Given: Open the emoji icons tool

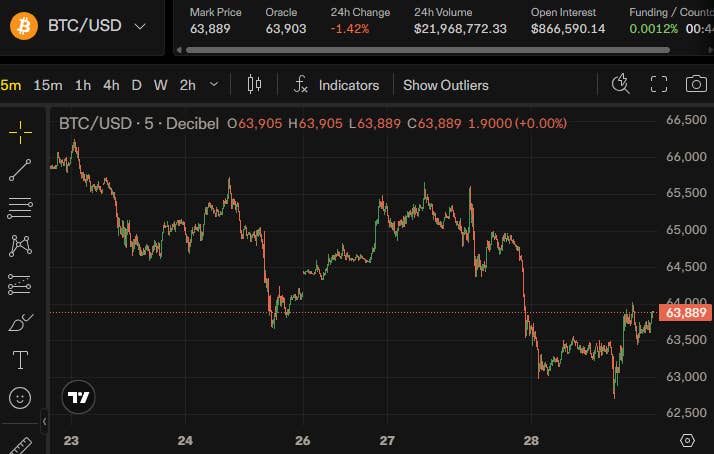Looking at the screenshot, I should [20, 398].
